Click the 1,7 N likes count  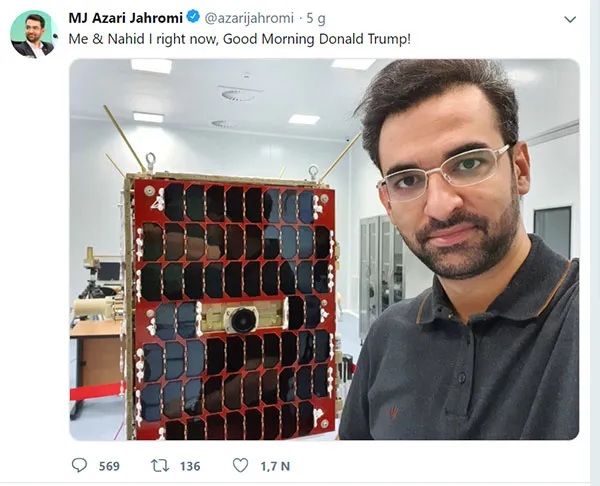(275, 466)
